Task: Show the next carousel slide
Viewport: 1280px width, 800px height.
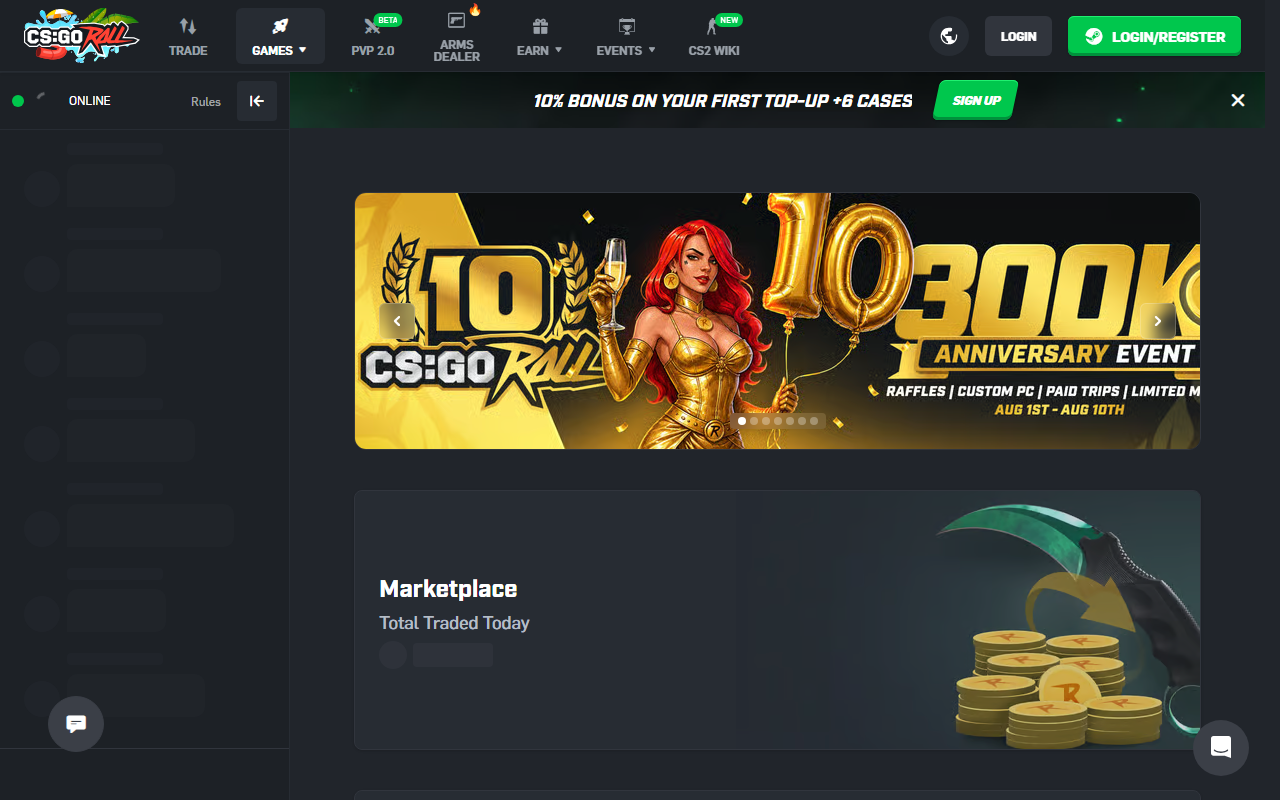Action: [x=1158, y=321]
